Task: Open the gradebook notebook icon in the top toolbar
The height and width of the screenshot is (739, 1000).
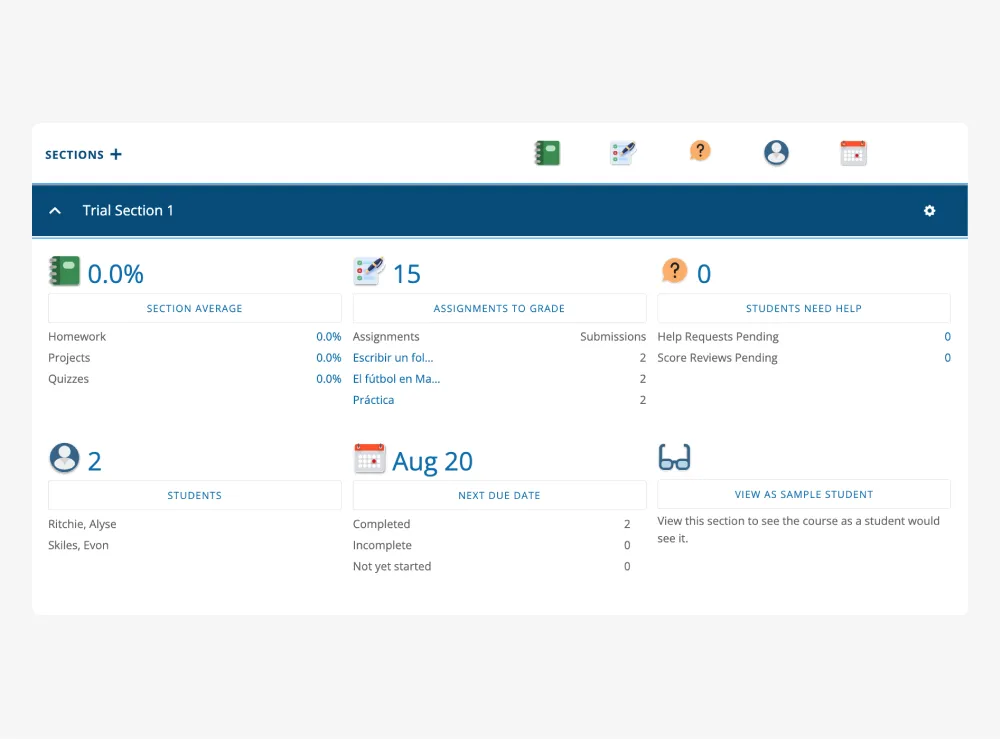Action: [x=546, y=153]
